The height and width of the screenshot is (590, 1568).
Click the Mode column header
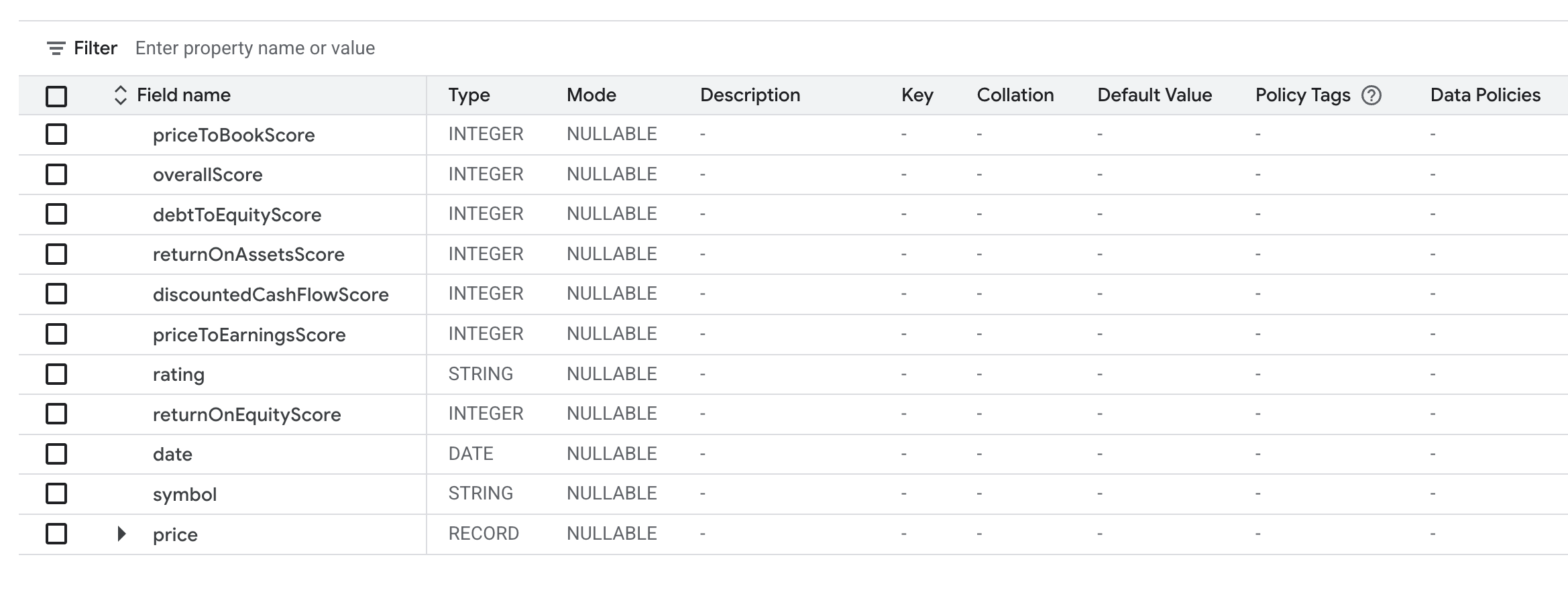tap(591, 95)
